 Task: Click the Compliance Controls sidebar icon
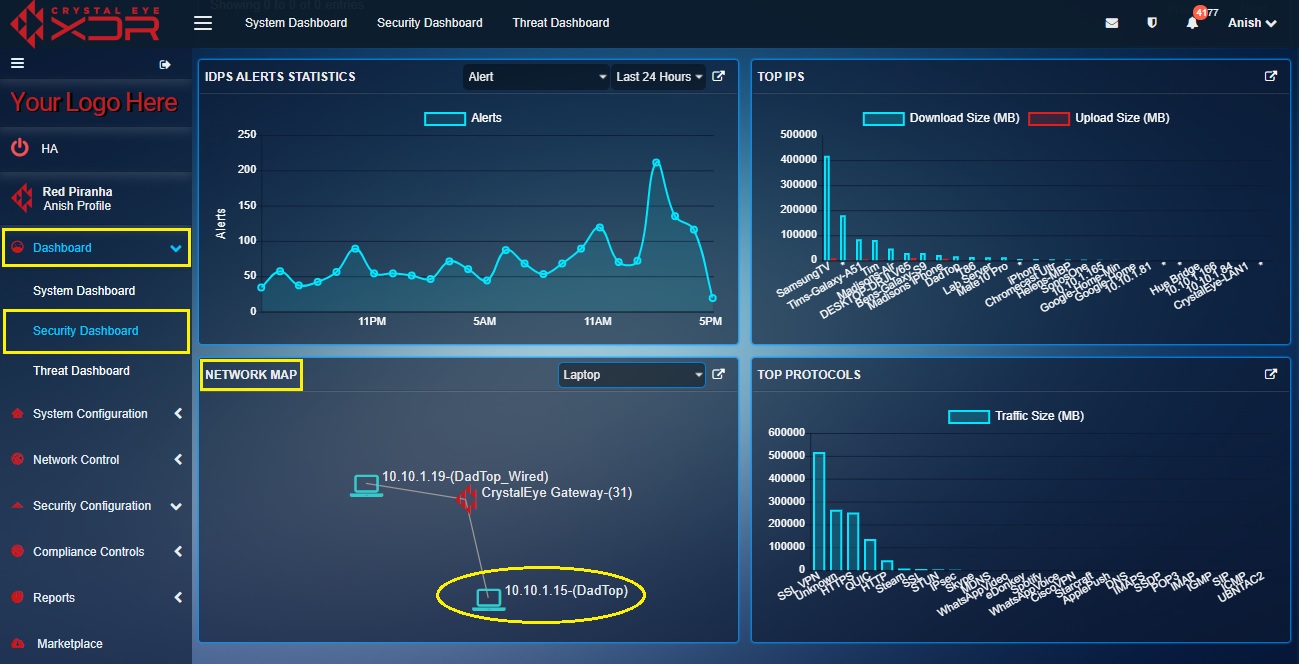tap(16, 552)
